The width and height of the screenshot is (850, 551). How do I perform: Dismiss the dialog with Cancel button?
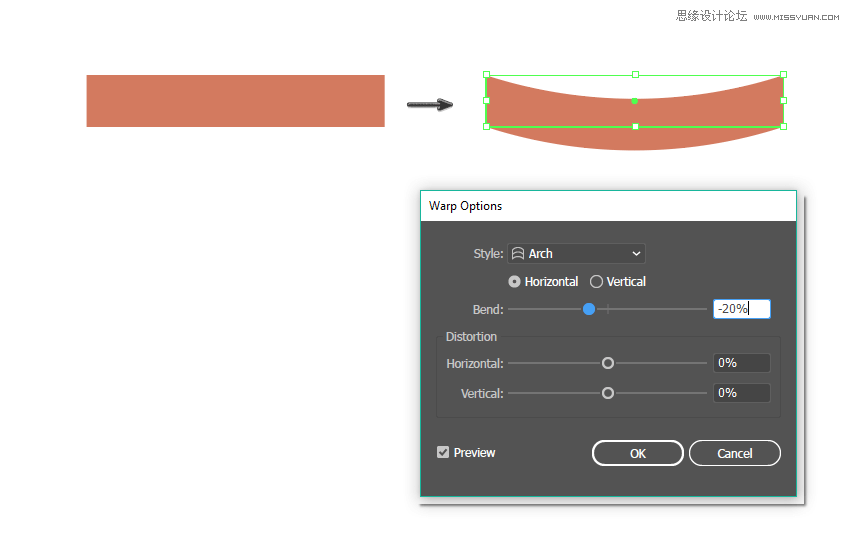pos(735,453)
